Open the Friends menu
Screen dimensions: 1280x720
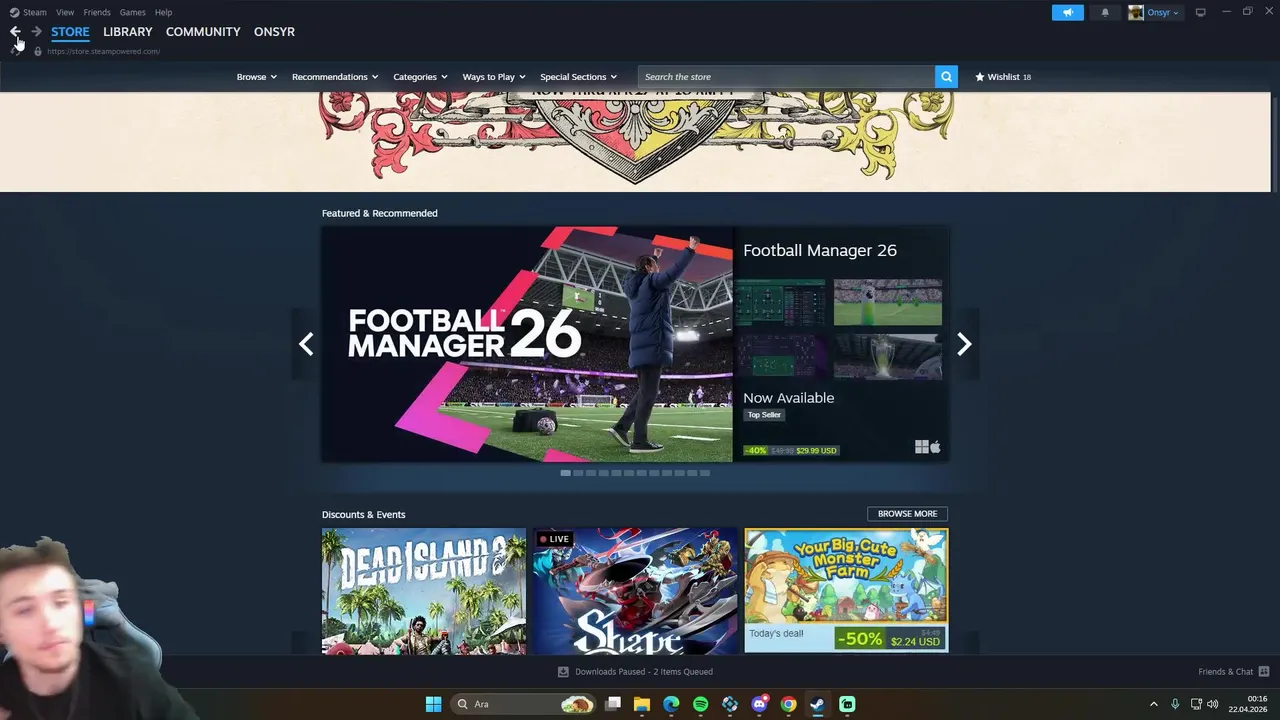[x=97, y=12]
